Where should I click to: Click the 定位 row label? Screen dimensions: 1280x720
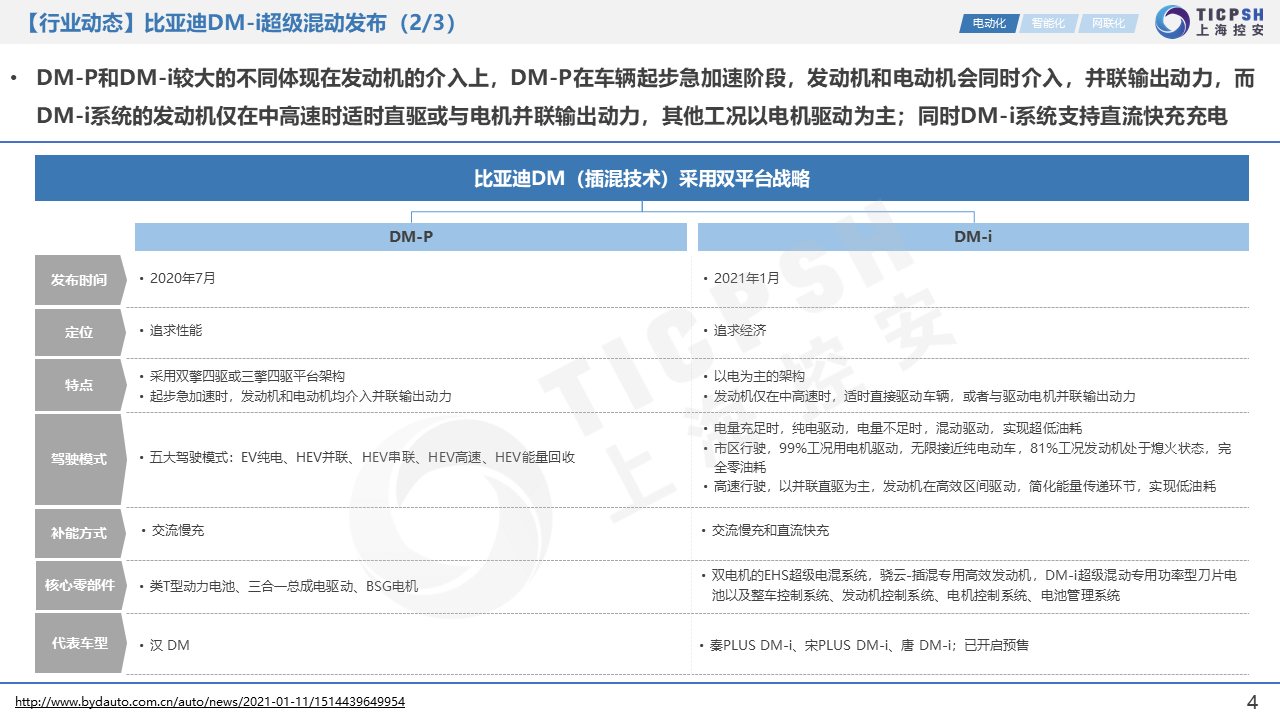click(x=79, y=332)
